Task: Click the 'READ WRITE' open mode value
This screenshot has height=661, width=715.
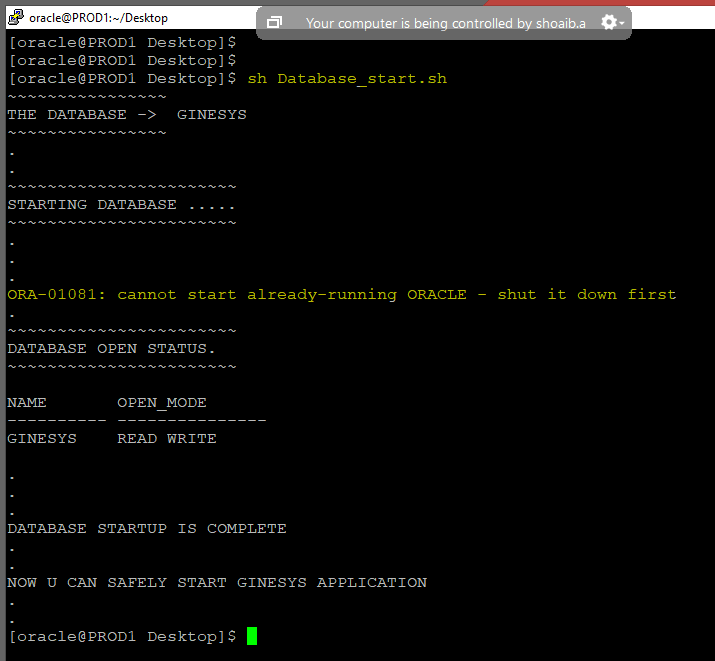Action: click(x=167, y=439)
